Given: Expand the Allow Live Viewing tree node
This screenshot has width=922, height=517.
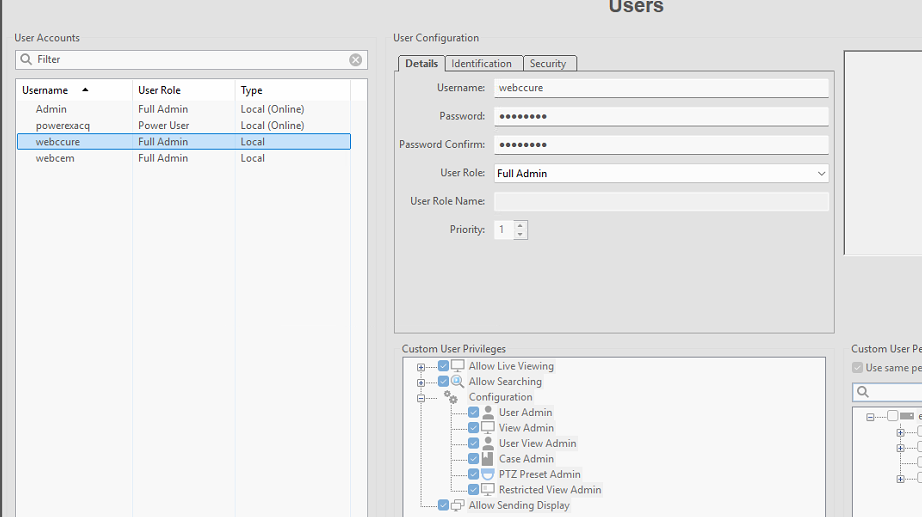Looking at the screenshot, I should coord(421,367).
